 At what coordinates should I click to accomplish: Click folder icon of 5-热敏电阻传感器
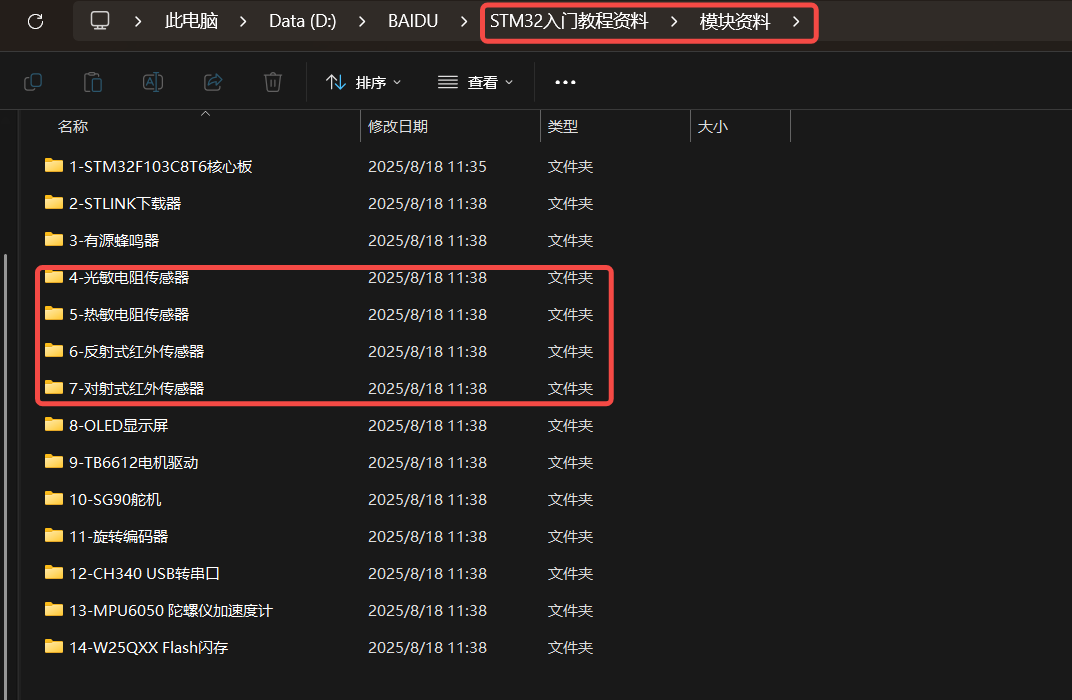point(54,313)
